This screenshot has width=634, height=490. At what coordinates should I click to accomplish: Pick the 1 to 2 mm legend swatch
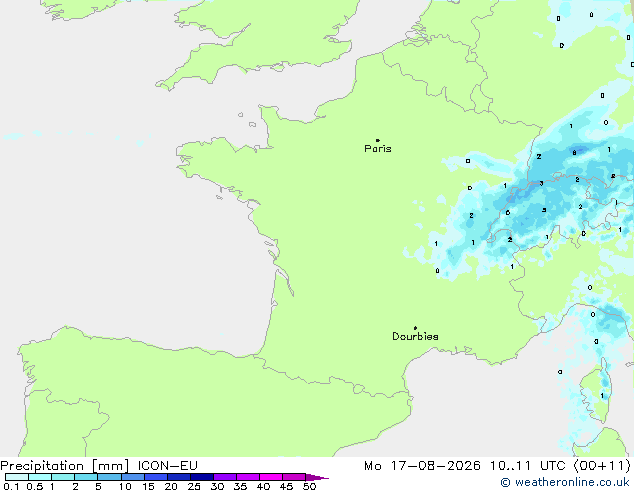point(63,477)
